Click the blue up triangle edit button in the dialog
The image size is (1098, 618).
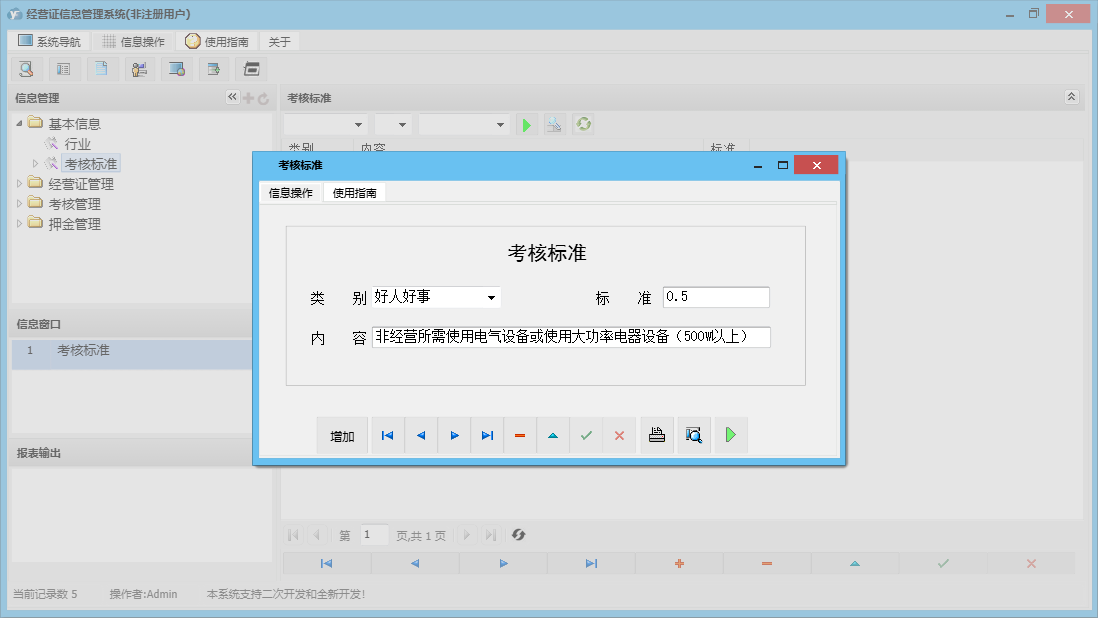(553, 435)
